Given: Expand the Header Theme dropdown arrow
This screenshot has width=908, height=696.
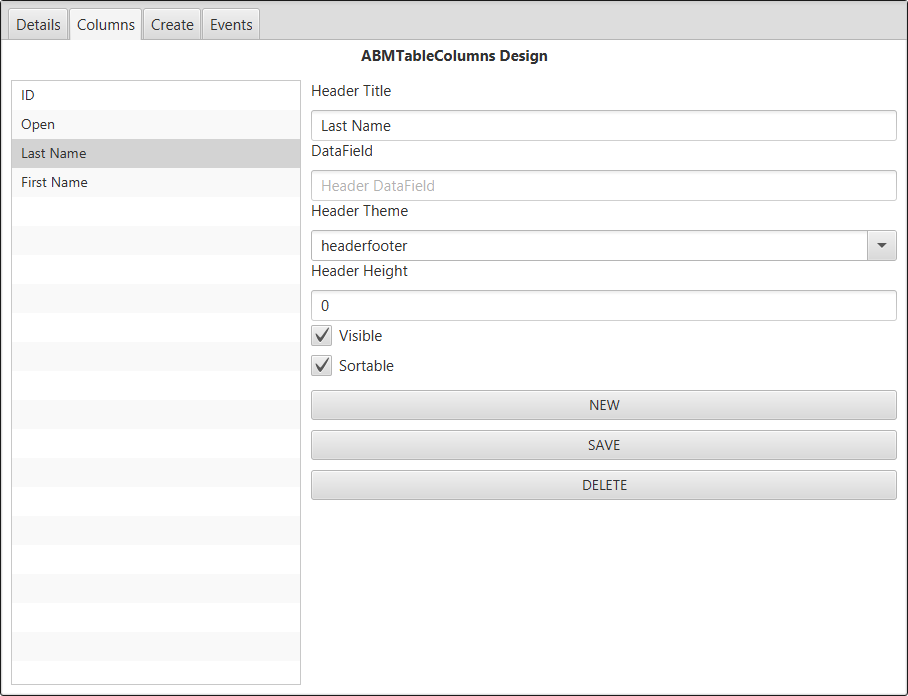Looking at the screenshot, I should (881, 246).
